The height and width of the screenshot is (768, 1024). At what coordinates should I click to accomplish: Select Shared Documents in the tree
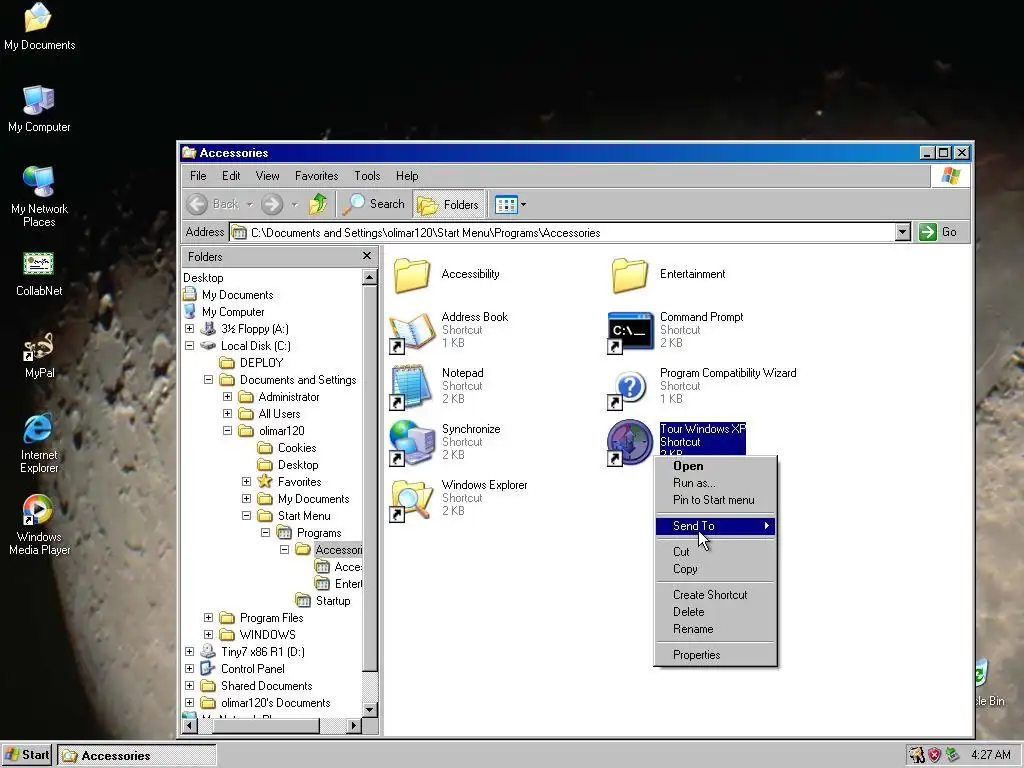pyautogui.click(x=266, y=685)
